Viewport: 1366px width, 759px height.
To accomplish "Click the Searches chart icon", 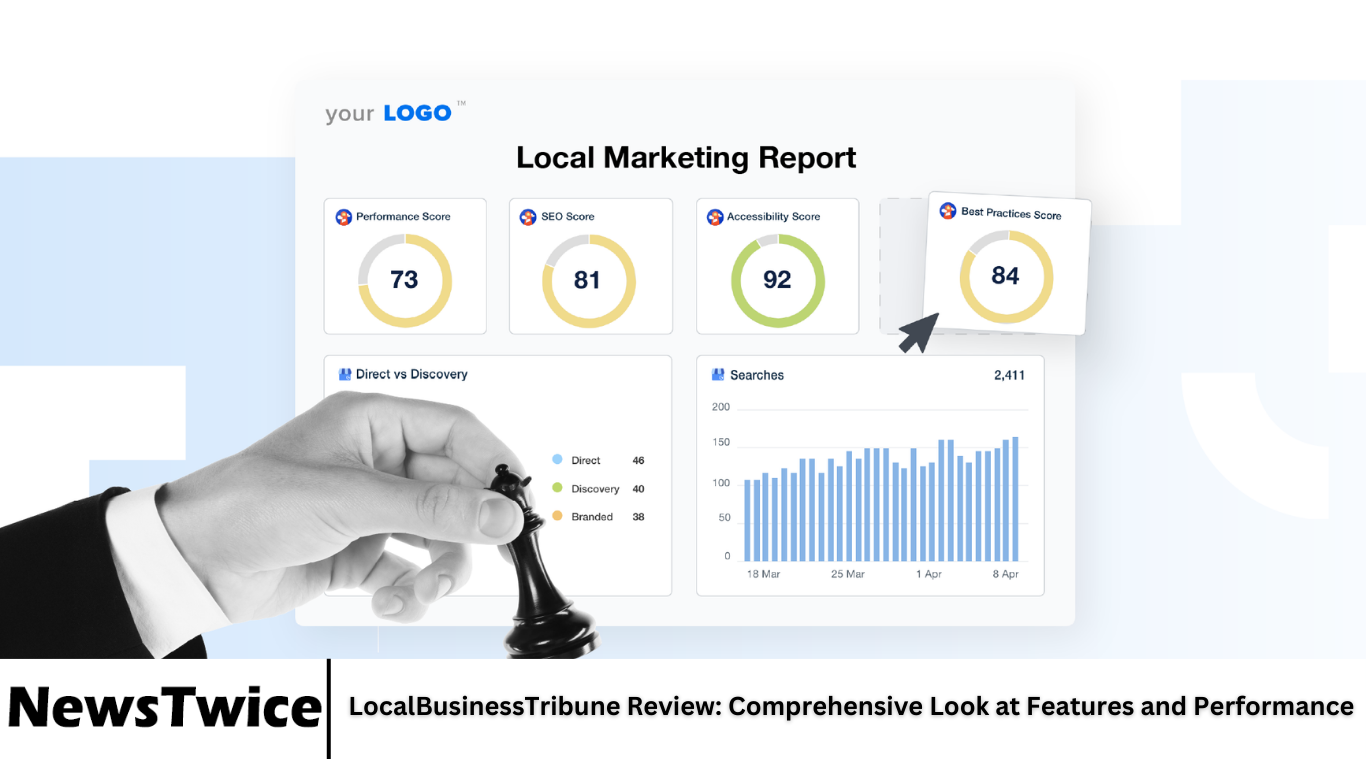I will 717,375.
